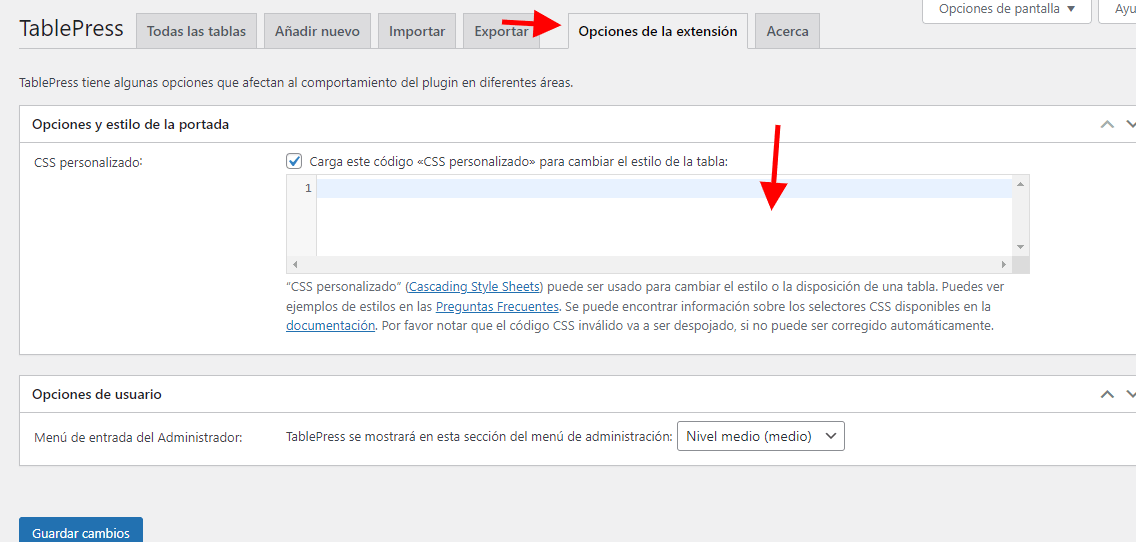Uncheck the CSS personalizado loading checkbox
The width and height of the screenshot is (1136, 542).
pos(294,161)
